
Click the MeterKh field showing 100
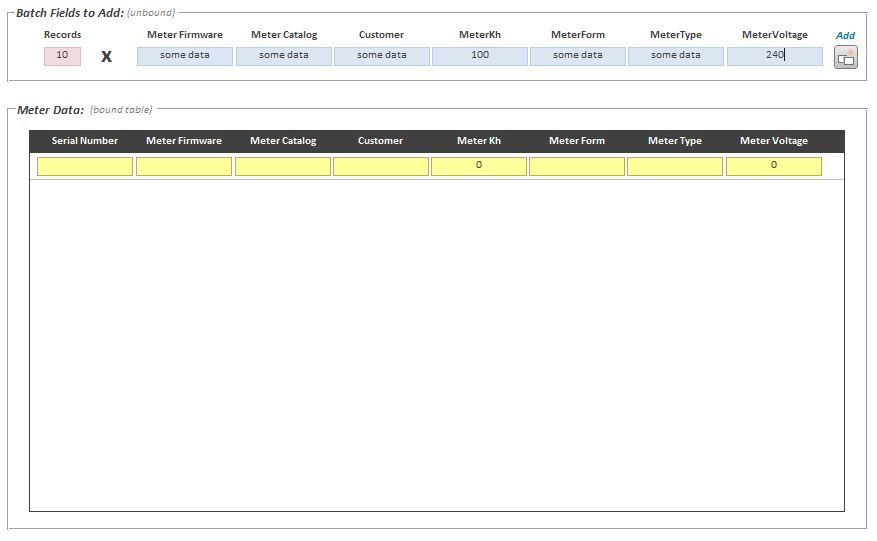(480, 56)
